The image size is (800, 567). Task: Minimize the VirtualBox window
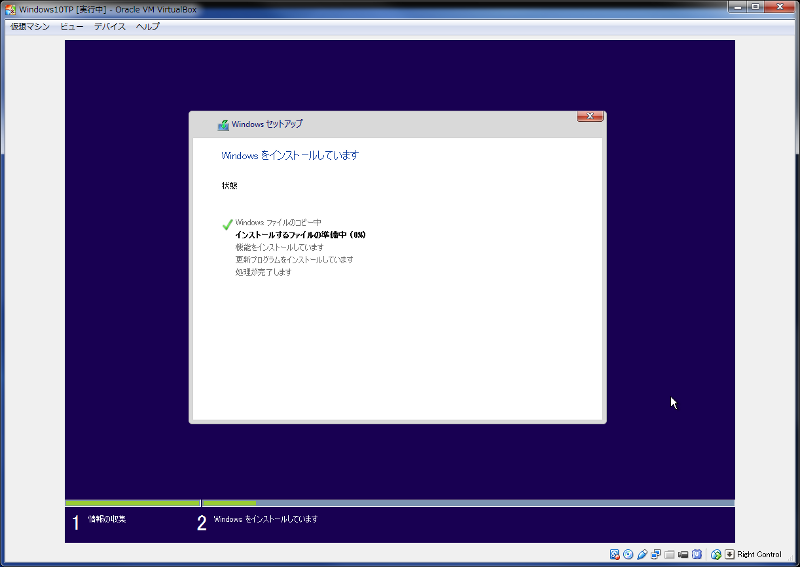(x=737, y=7)
